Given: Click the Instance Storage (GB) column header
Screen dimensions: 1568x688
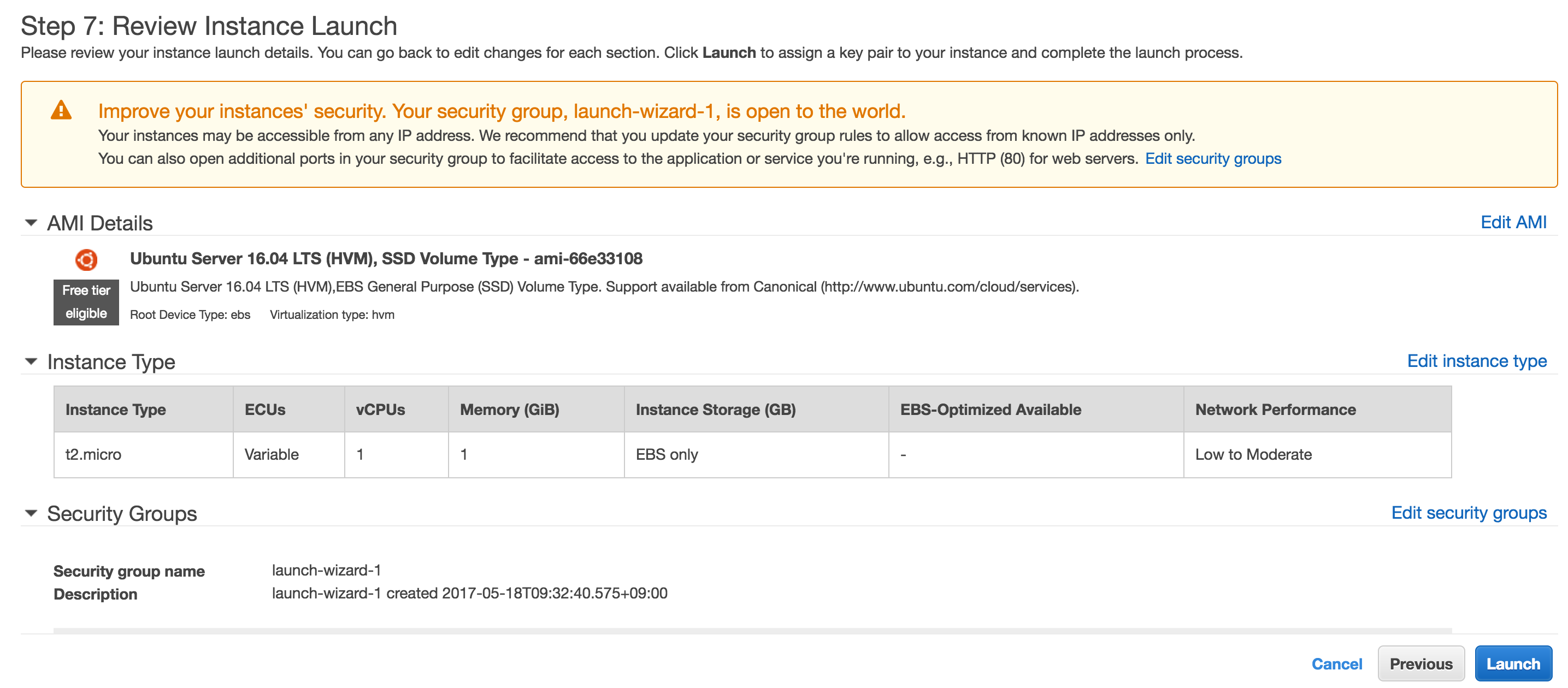Looking at the screenshot, I should 756,410.
